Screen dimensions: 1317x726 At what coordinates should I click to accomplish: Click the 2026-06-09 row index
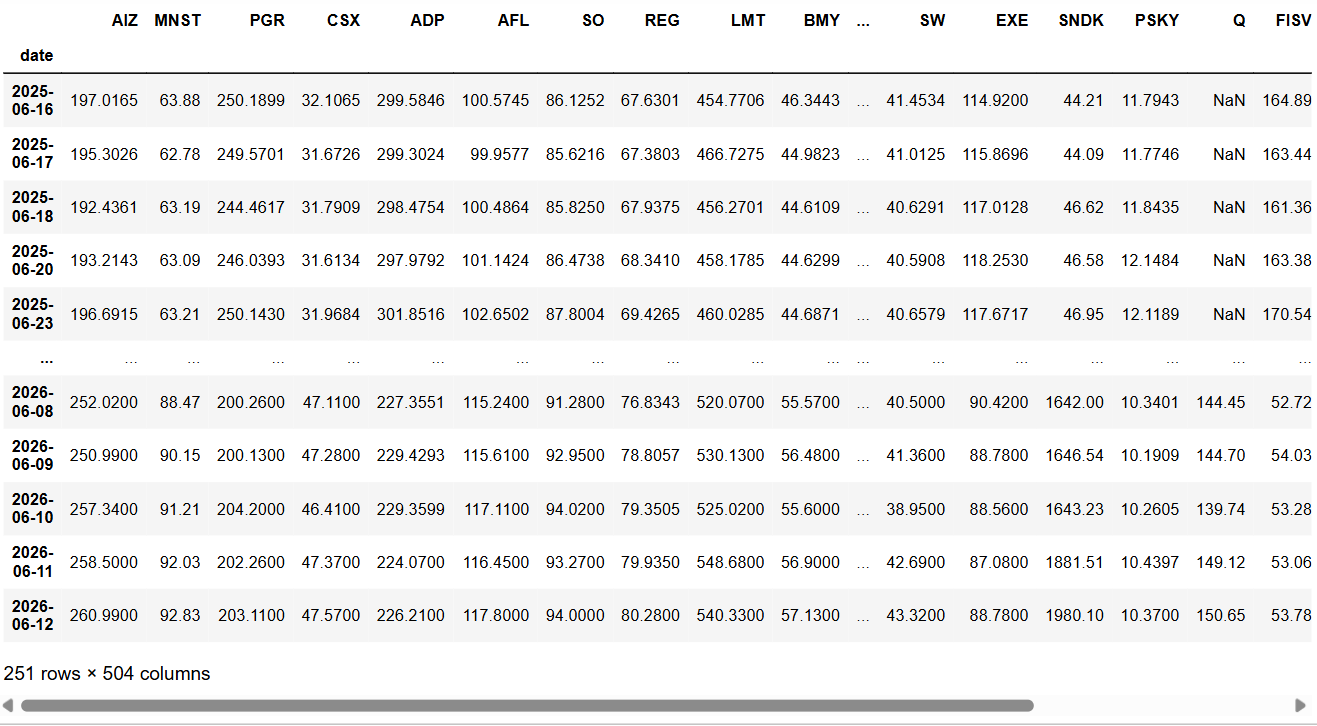(x=33, y=455)
